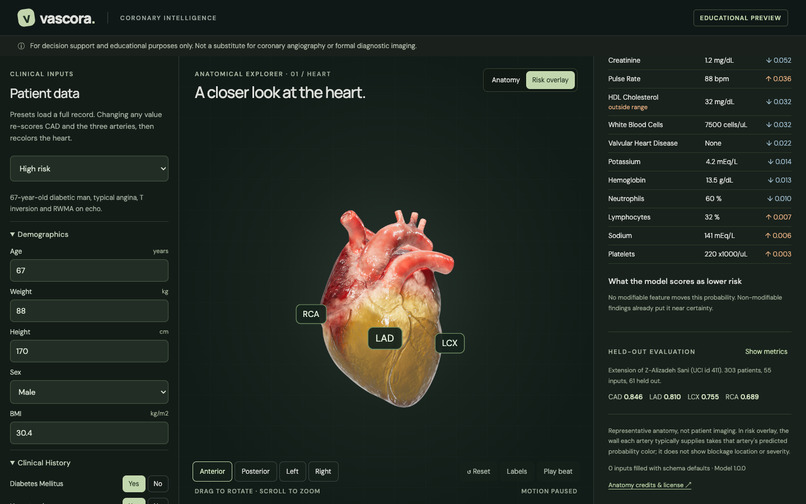
Task: Click the Pulse Rate contribution 0.036
Action: click(778, 79)
